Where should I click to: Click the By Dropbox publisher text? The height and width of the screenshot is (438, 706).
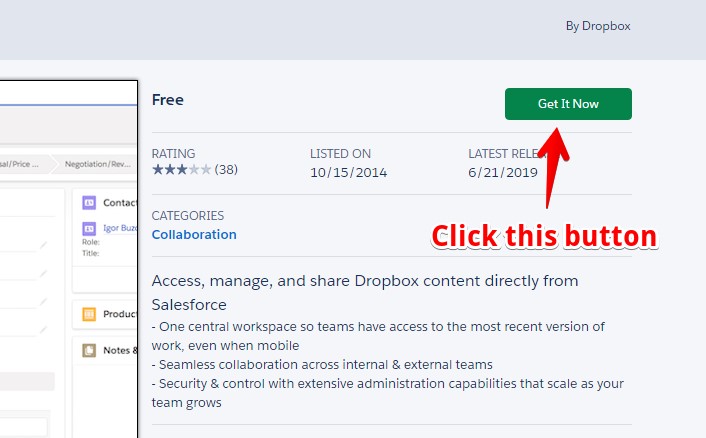pos(598,26)
